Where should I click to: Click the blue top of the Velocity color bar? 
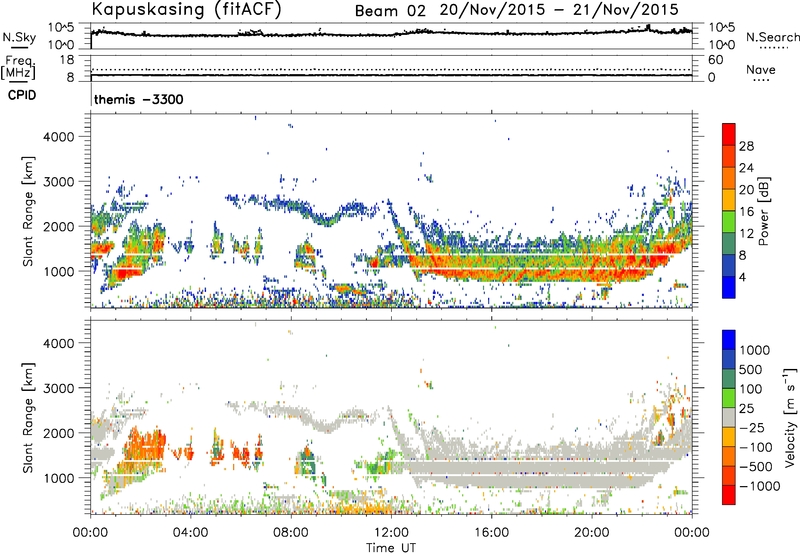pyautogui.click(x=729, y=339)
